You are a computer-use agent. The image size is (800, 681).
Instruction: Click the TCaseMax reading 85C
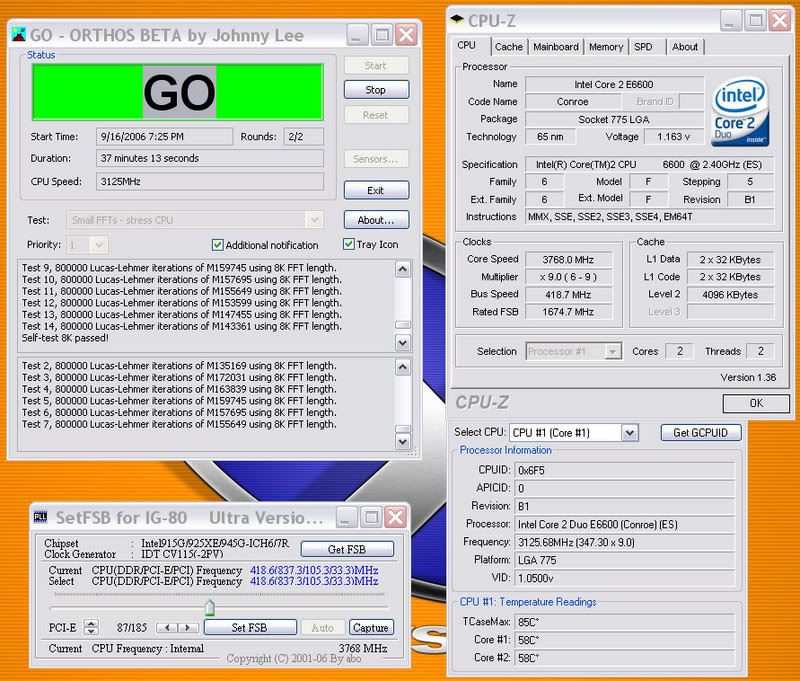pyautogui.click(x=624, y=622)
